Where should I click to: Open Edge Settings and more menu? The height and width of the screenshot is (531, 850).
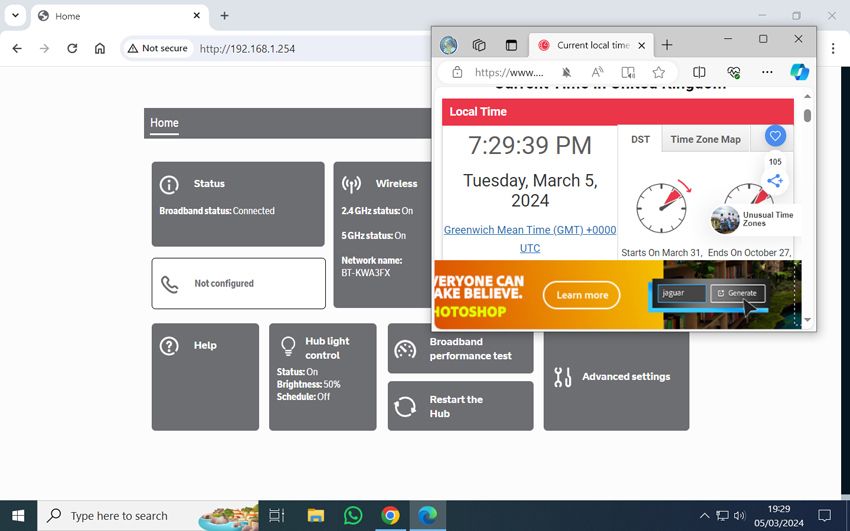click(x=767, y=72)
